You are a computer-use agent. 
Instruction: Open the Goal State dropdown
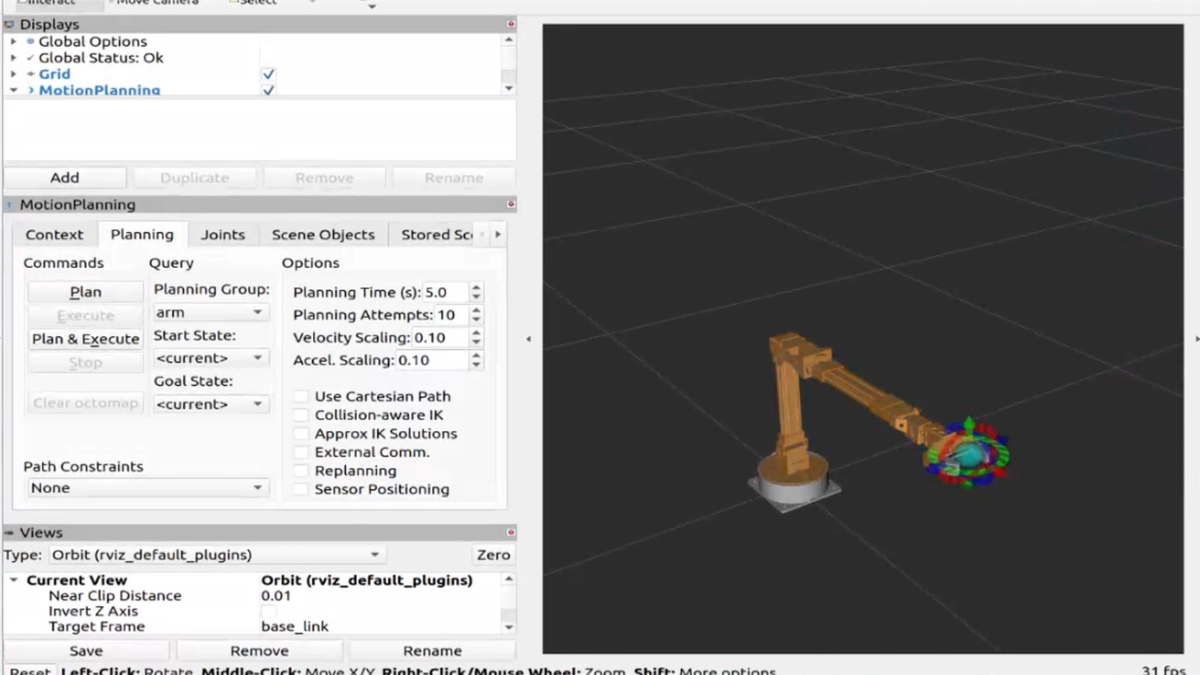coord(210,404)
